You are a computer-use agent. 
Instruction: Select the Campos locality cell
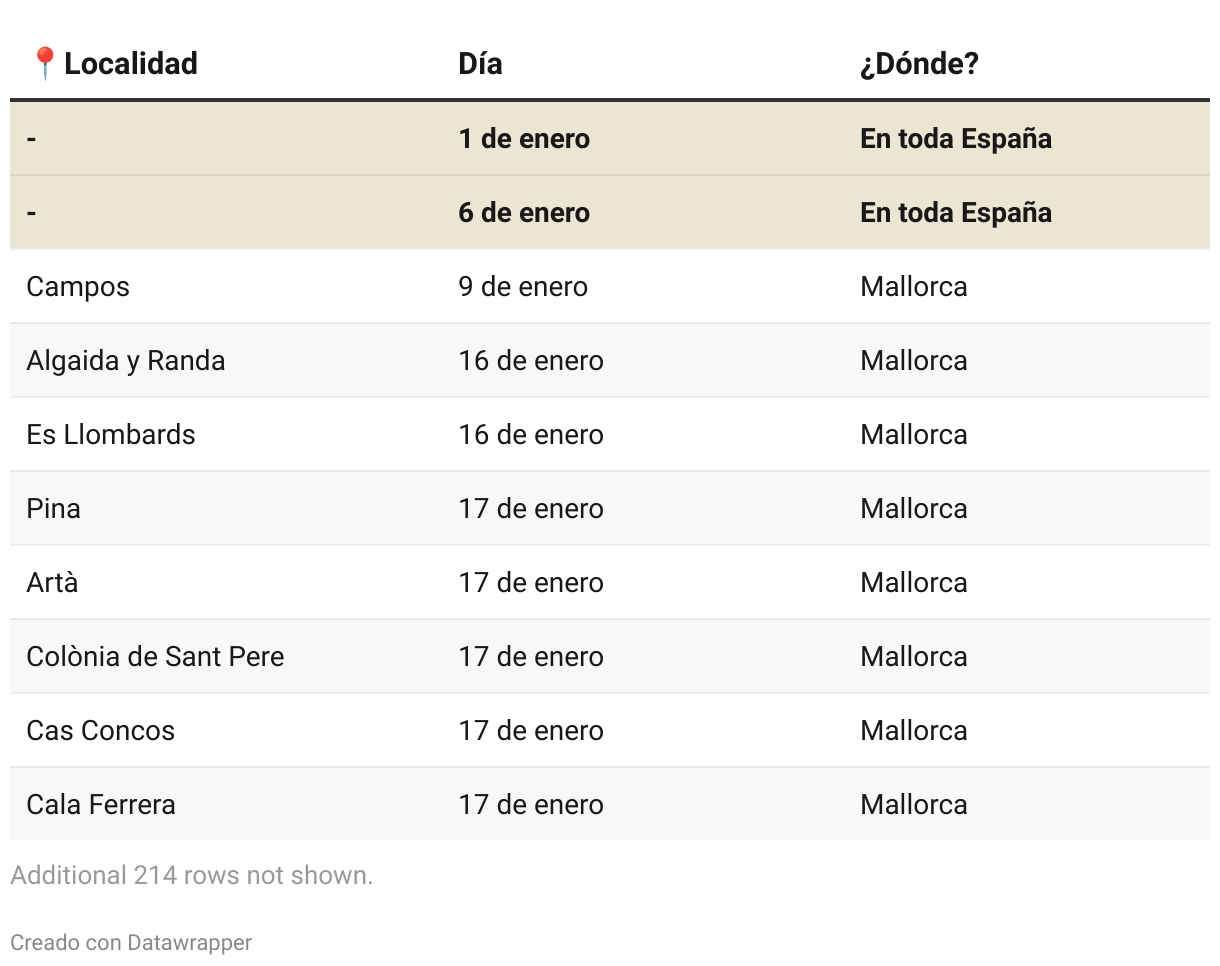click(78, 287)
